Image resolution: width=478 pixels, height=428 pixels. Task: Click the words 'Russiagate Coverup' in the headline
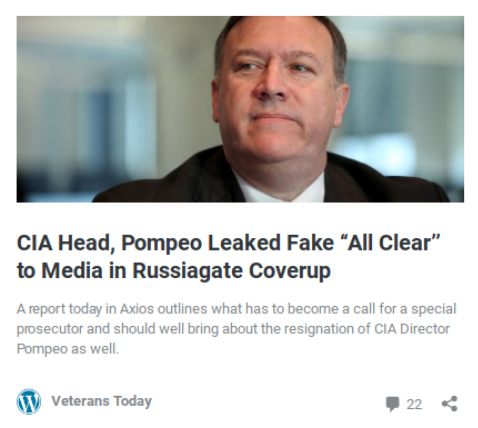pyautogui.click(x=231, y=270)
